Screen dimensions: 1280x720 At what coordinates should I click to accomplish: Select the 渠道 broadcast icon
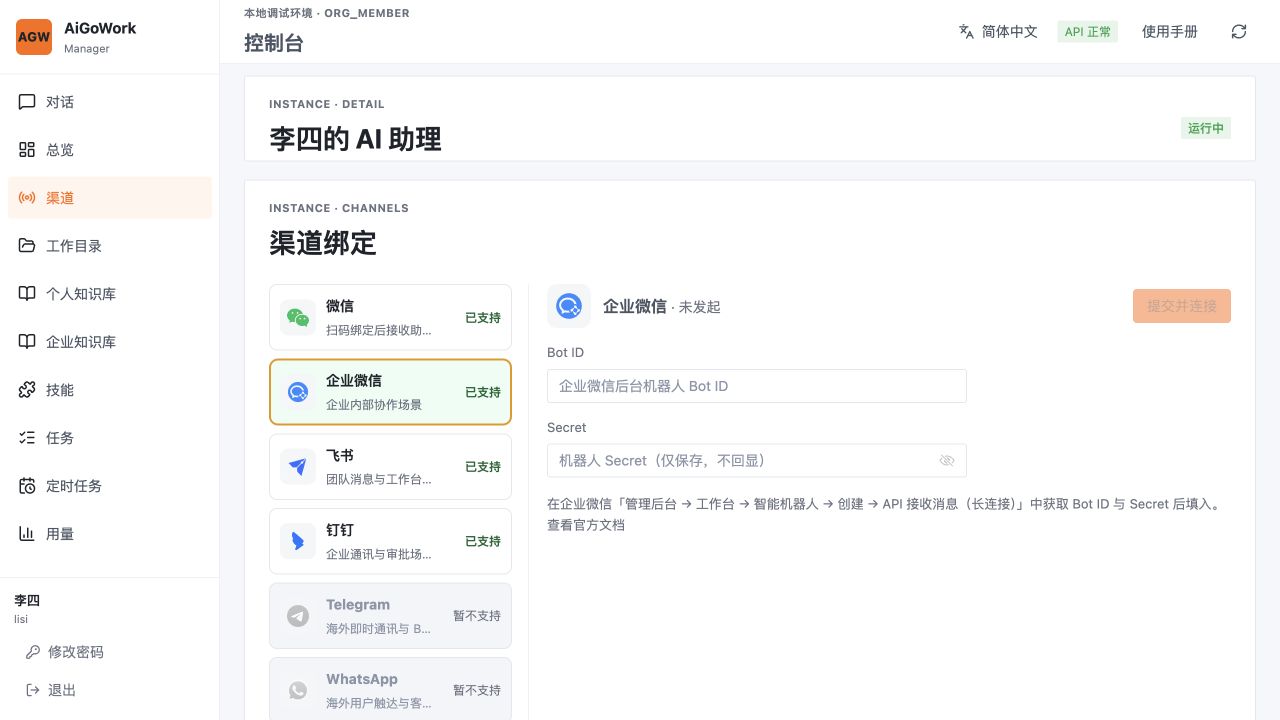pyautogui.click(x=27, y=198)
